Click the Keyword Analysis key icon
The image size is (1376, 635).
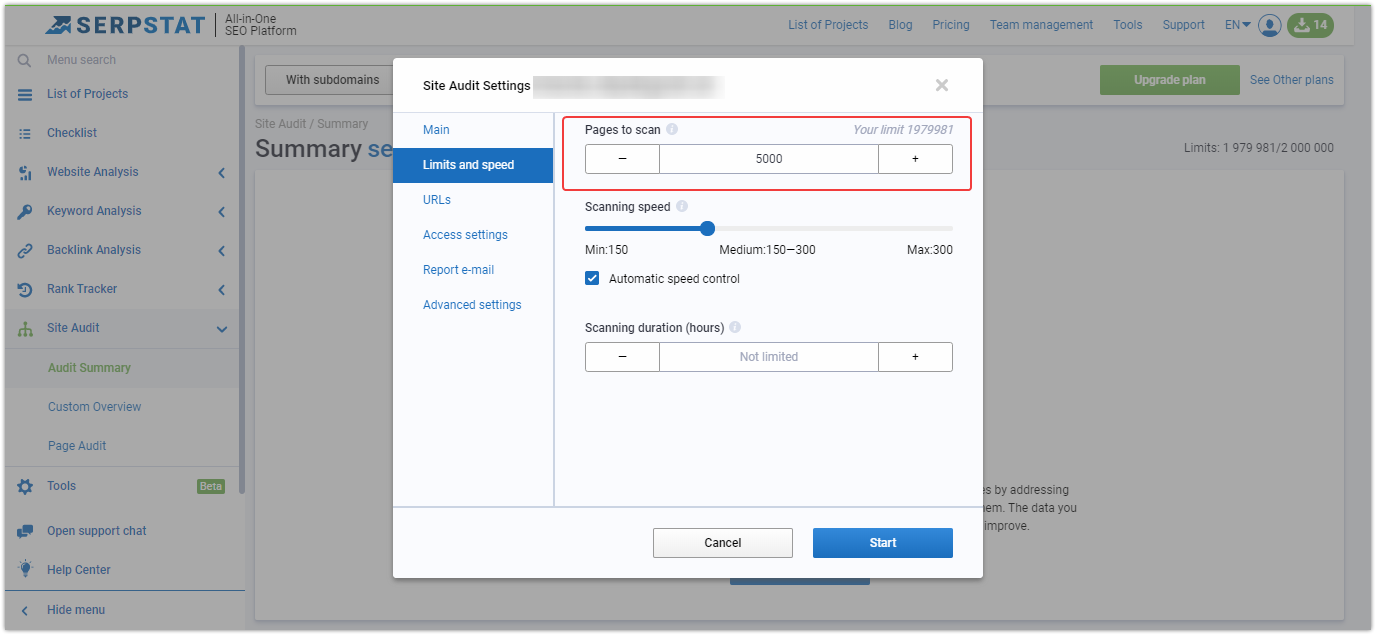click(25, 211)
